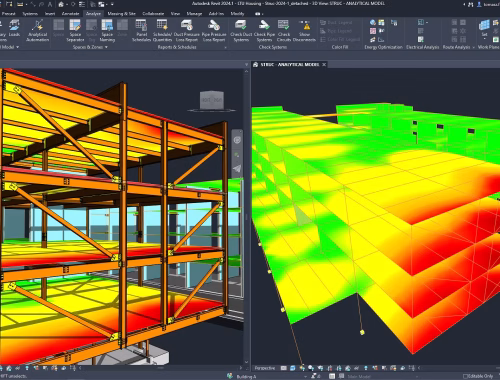The image size is (500, 380).
Task: Close the STRUC - ANALYTICAL MODEL view tab
Action: [324, 65]
